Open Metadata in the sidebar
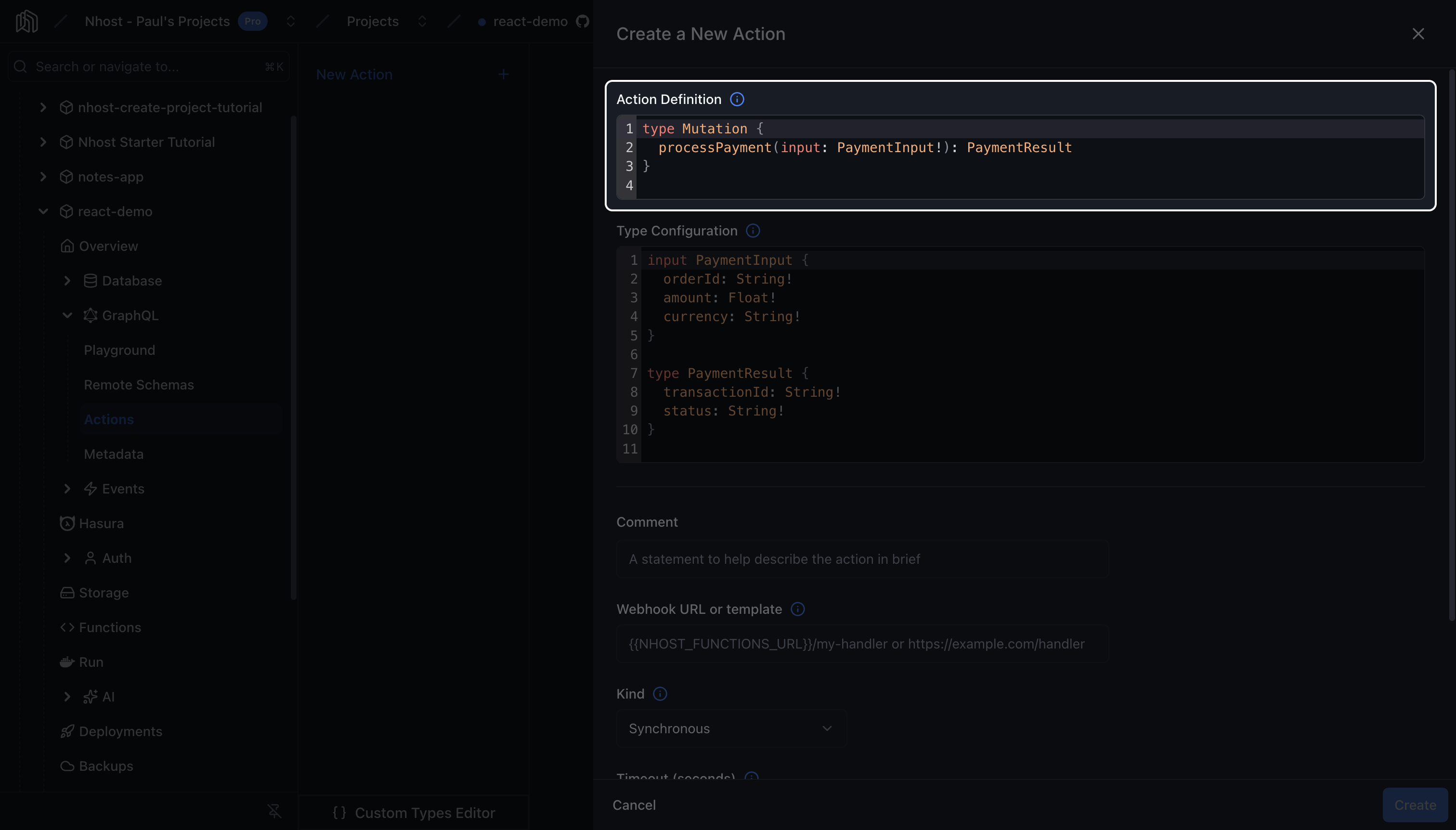1456x830 pixels. (x=114, y=454)
